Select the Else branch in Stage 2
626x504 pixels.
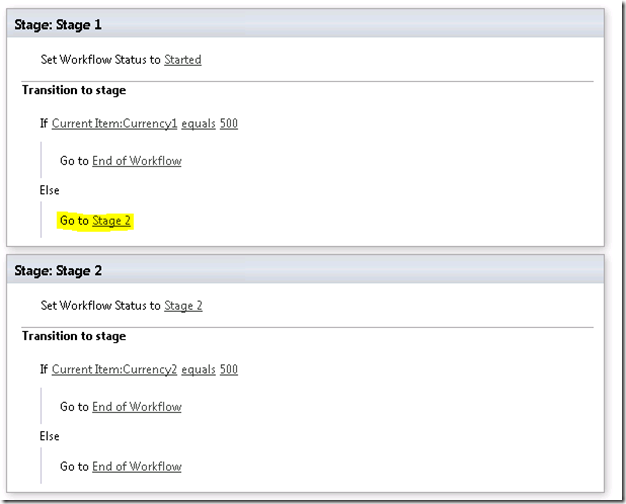[50, 436]
